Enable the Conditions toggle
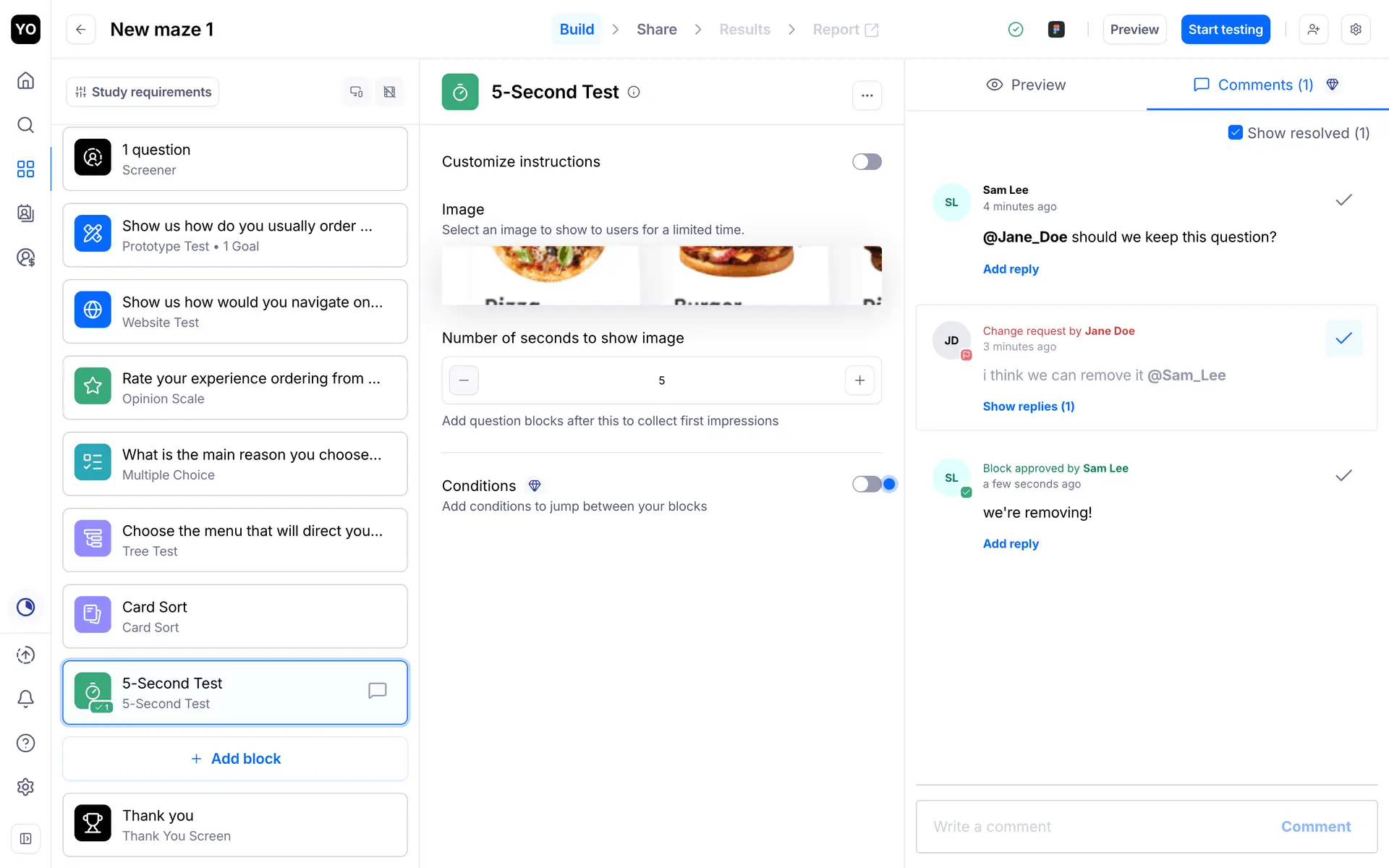This screenshot has height=868, width=1389. 866,484
